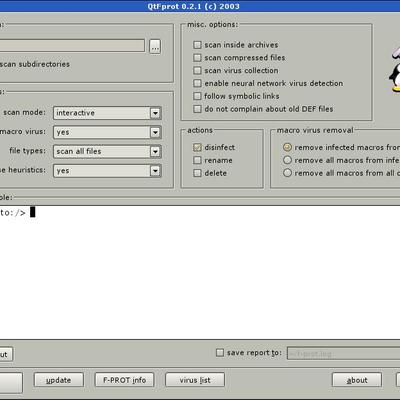Focus the console prompt area
400x400 pixels.
tap(200, 272)
